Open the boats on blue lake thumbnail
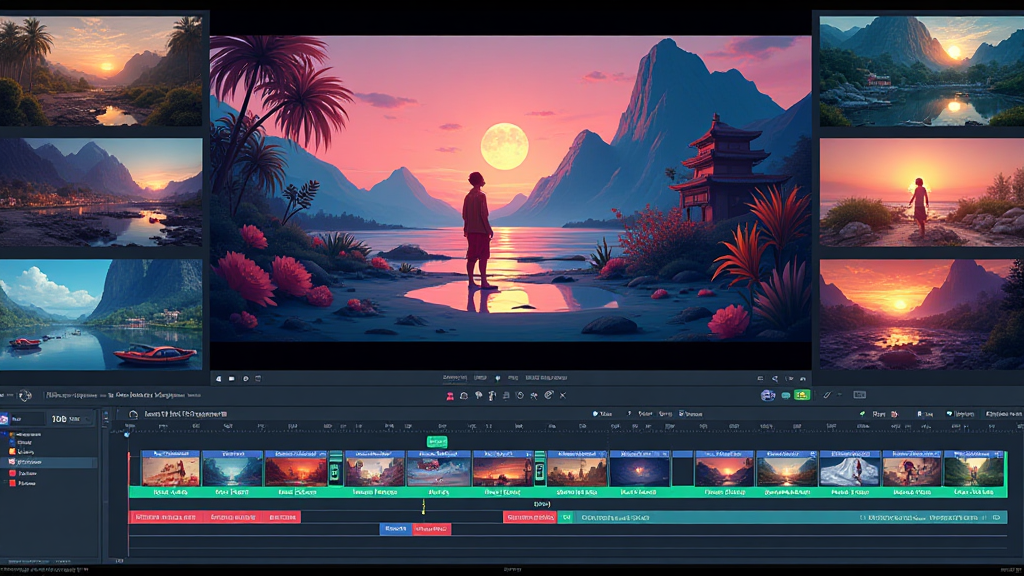This screenshot has height=576, width=1024. click(x=101, y=314)
